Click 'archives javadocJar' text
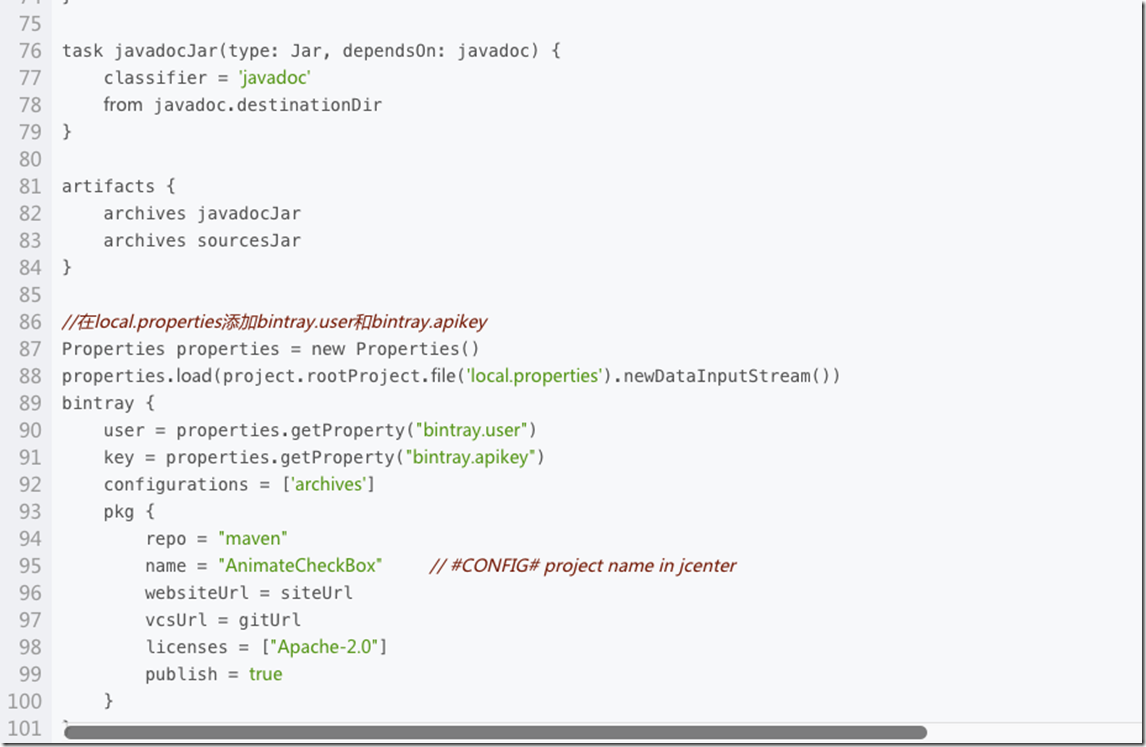1146x747 pixels. tap(202, 213)
